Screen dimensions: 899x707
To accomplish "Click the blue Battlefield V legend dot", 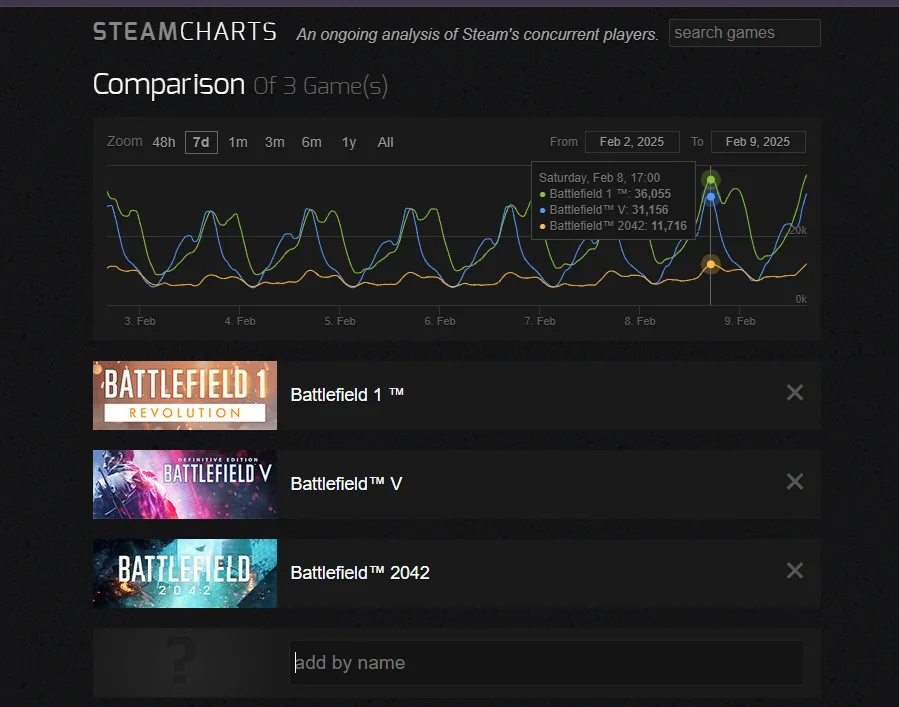I will coord(540,210).
